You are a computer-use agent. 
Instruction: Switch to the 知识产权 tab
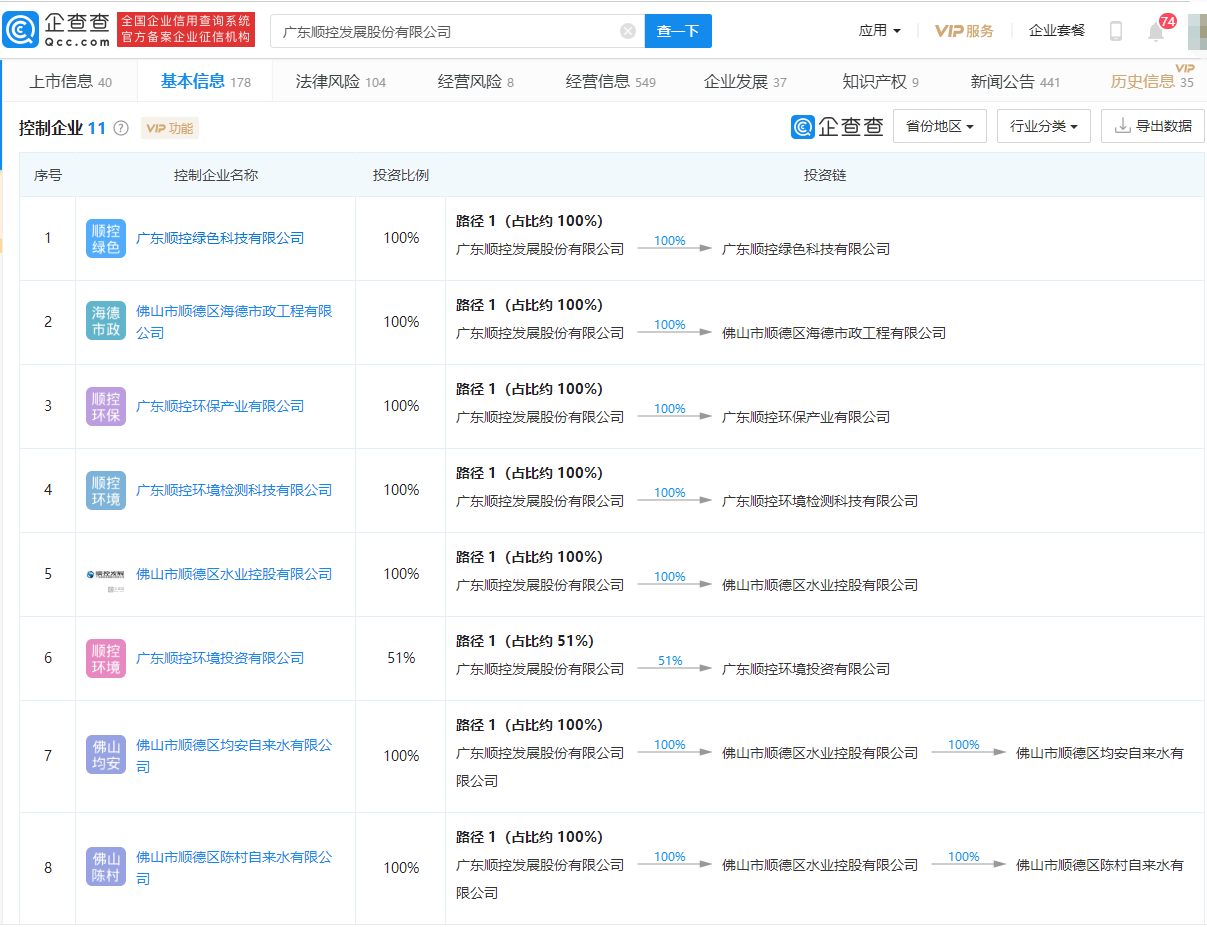coord(880,82)
